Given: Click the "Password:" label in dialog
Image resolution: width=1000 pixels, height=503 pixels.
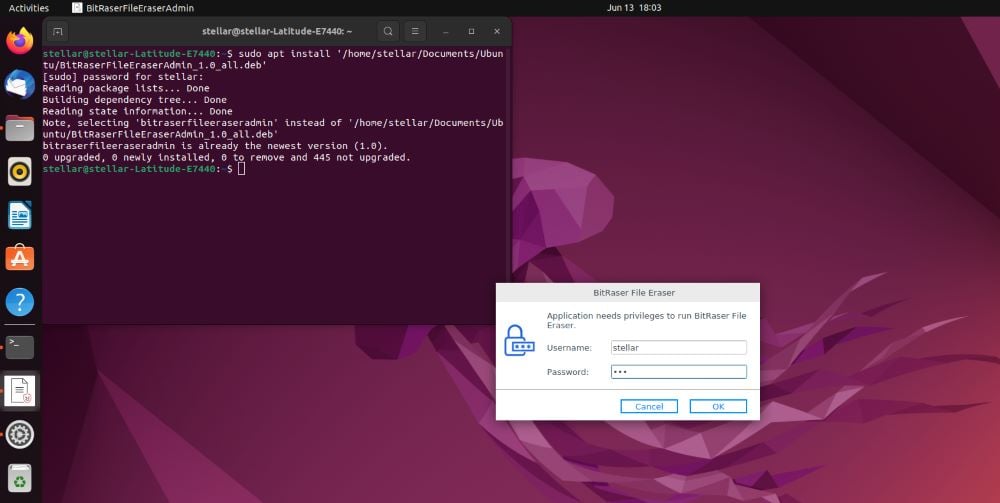Looking at the screenshot, I should [x=568, y=372].
